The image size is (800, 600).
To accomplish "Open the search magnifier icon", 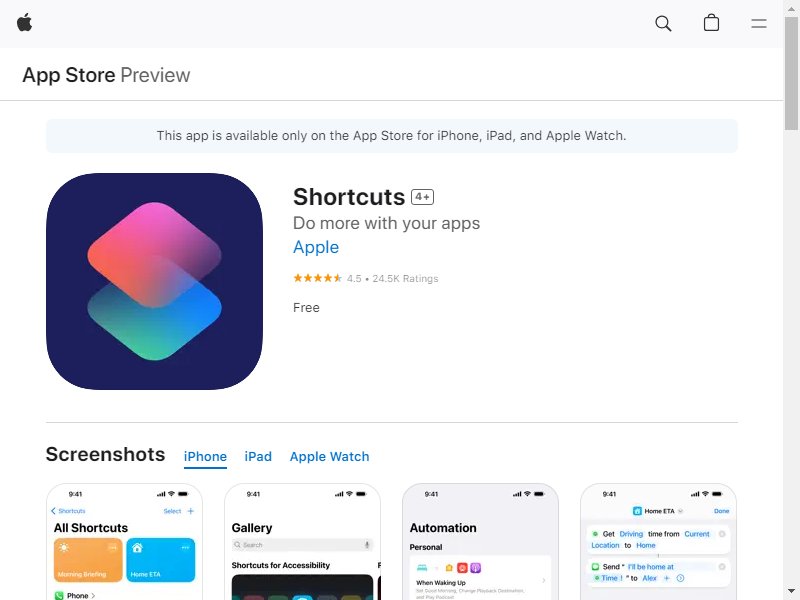I will click(663, 23).
